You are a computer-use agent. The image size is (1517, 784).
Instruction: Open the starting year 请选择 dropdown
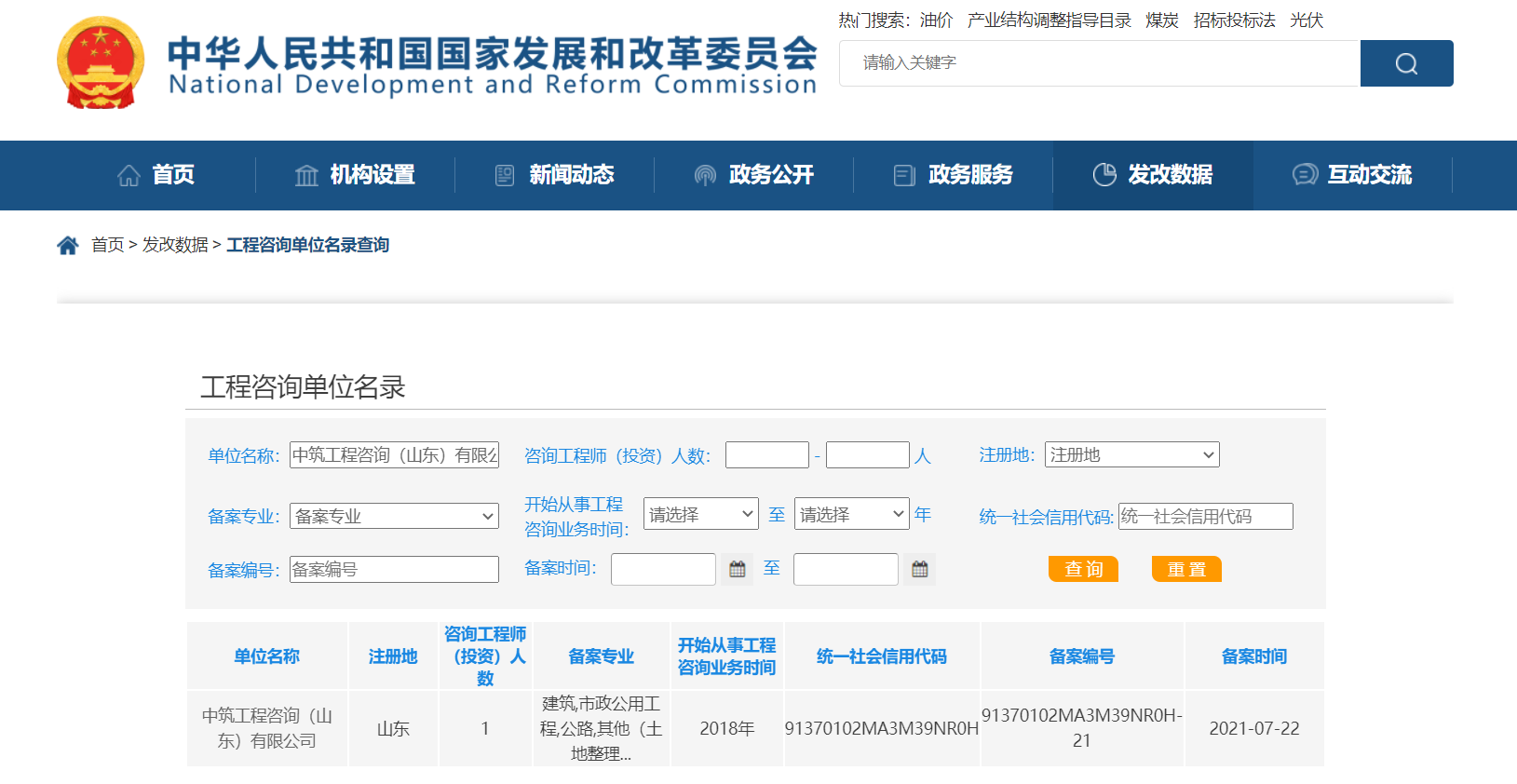pyautogui.click(x=700, y=514)
